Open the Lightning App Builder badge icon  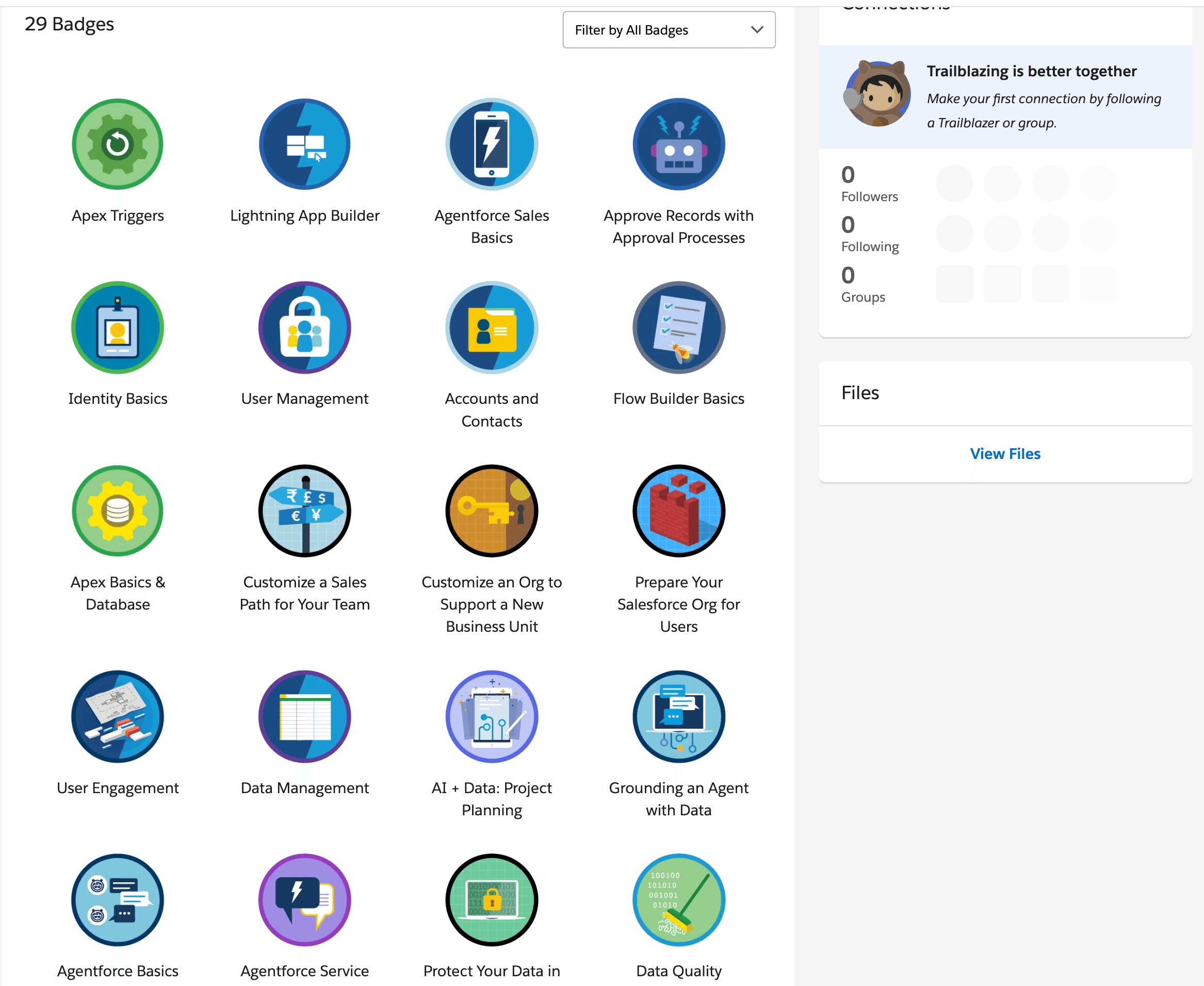pos(304,144)
